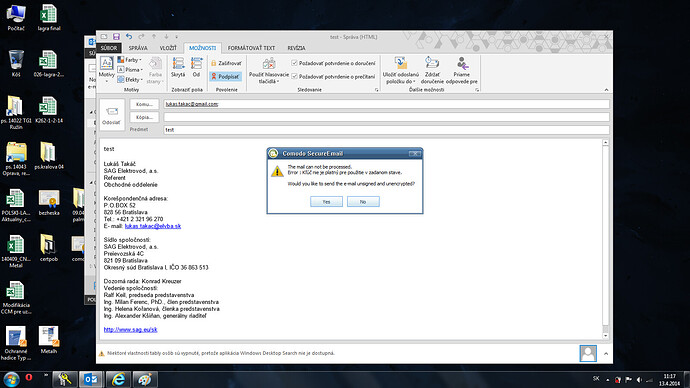Click the Save icon in quick access toolbar
Screen dimensions: 690x388
[116, 37]
